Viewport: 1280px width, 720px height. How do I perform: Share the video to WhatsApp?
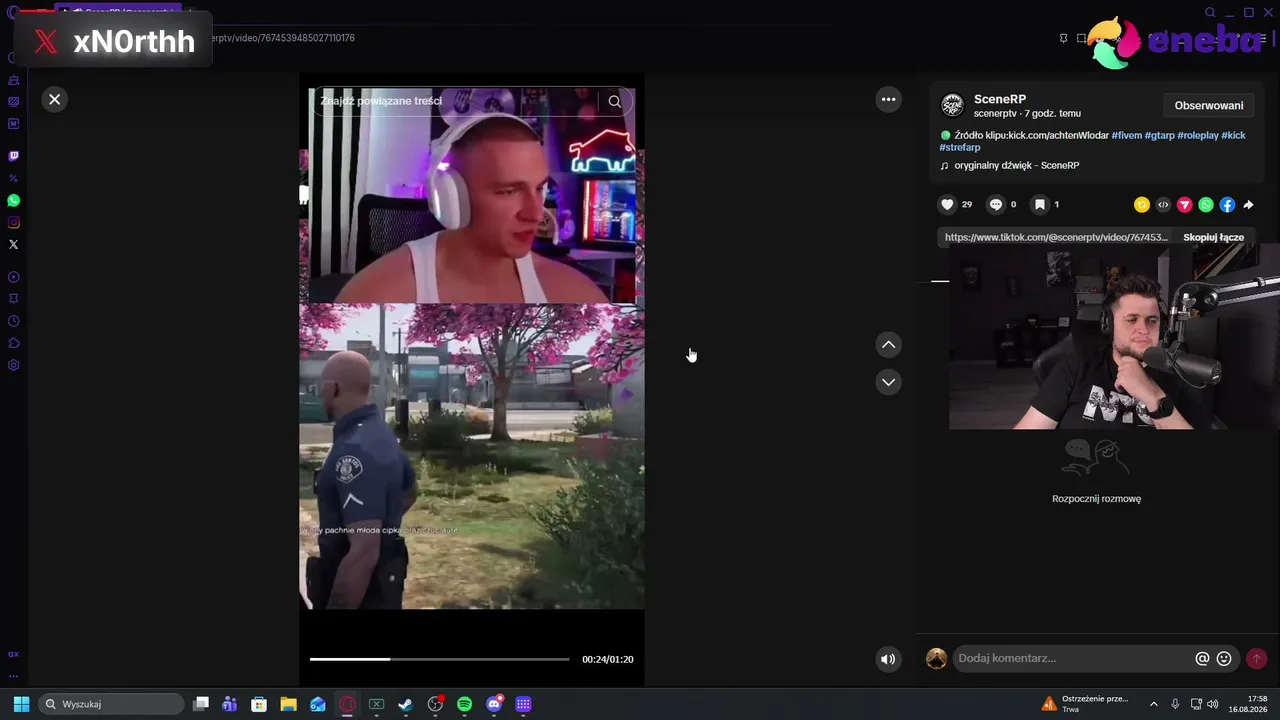tap(1206, 204)
